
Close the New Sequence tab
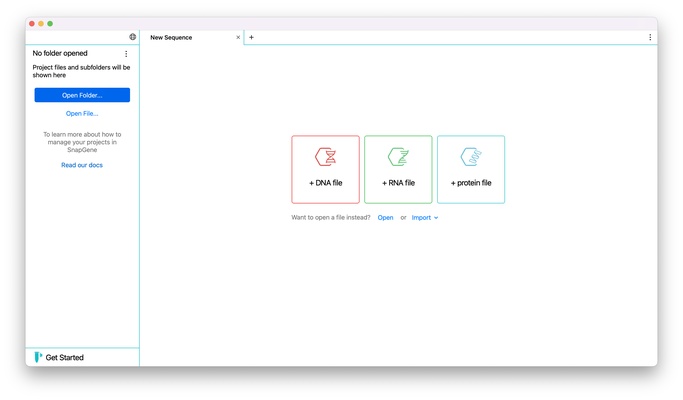(x=238, y=37)
